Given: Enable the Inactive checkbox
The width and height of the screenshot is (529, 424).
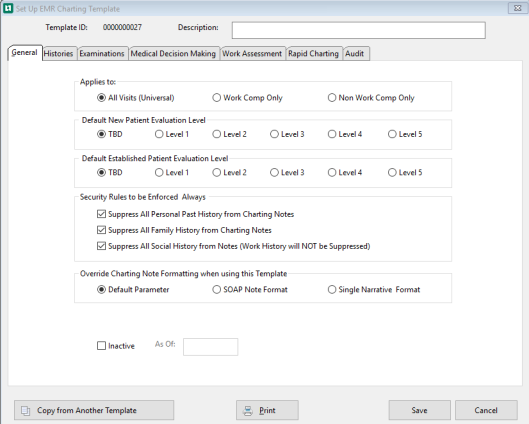Looking at the screenshot, I should click(101, 346).
